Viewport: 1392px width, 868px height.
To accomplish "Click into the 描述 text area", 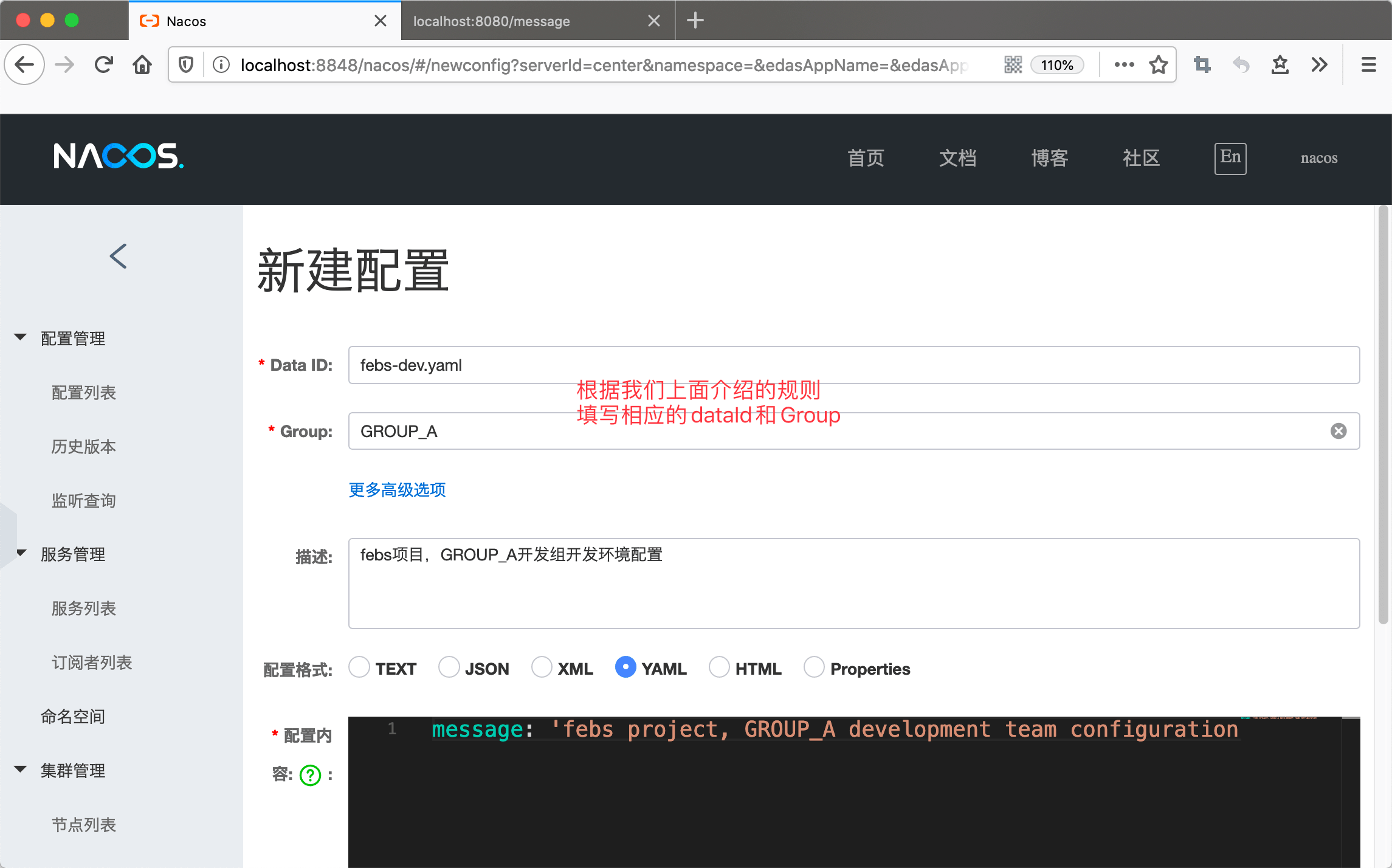I will click(x=854, y=584).
